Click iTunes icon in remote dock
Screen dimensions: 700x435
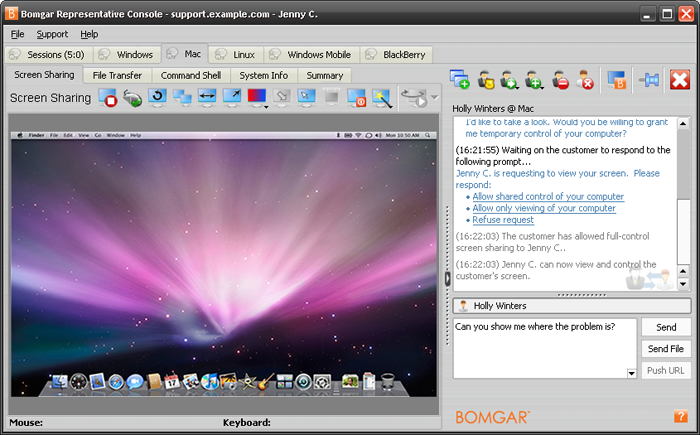pyautogui.click(x=209, y=382)
